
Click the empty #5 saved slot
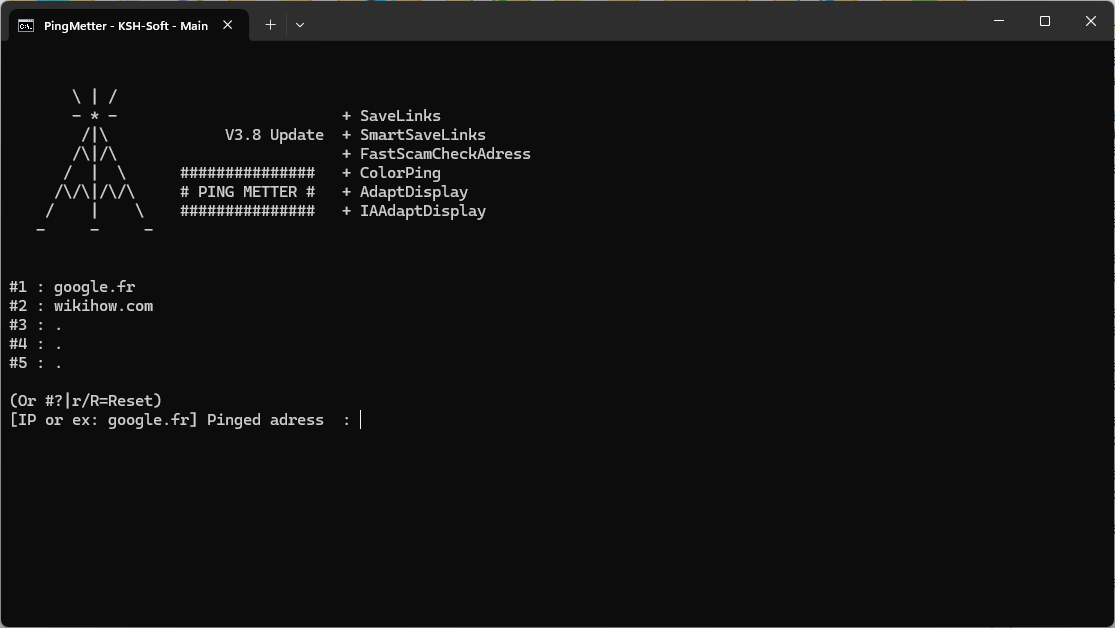58,363
